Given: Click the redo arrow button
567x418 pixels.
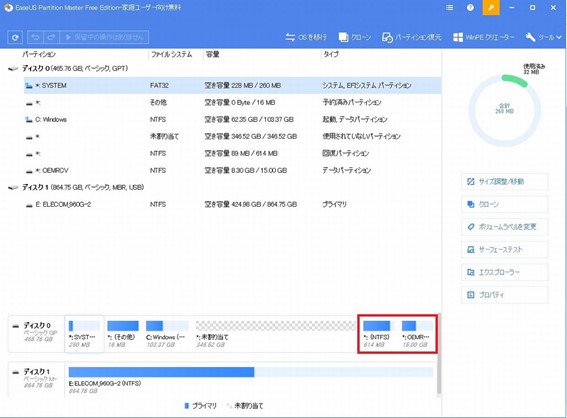Looking at the screenshot, I should coord(51,37).
